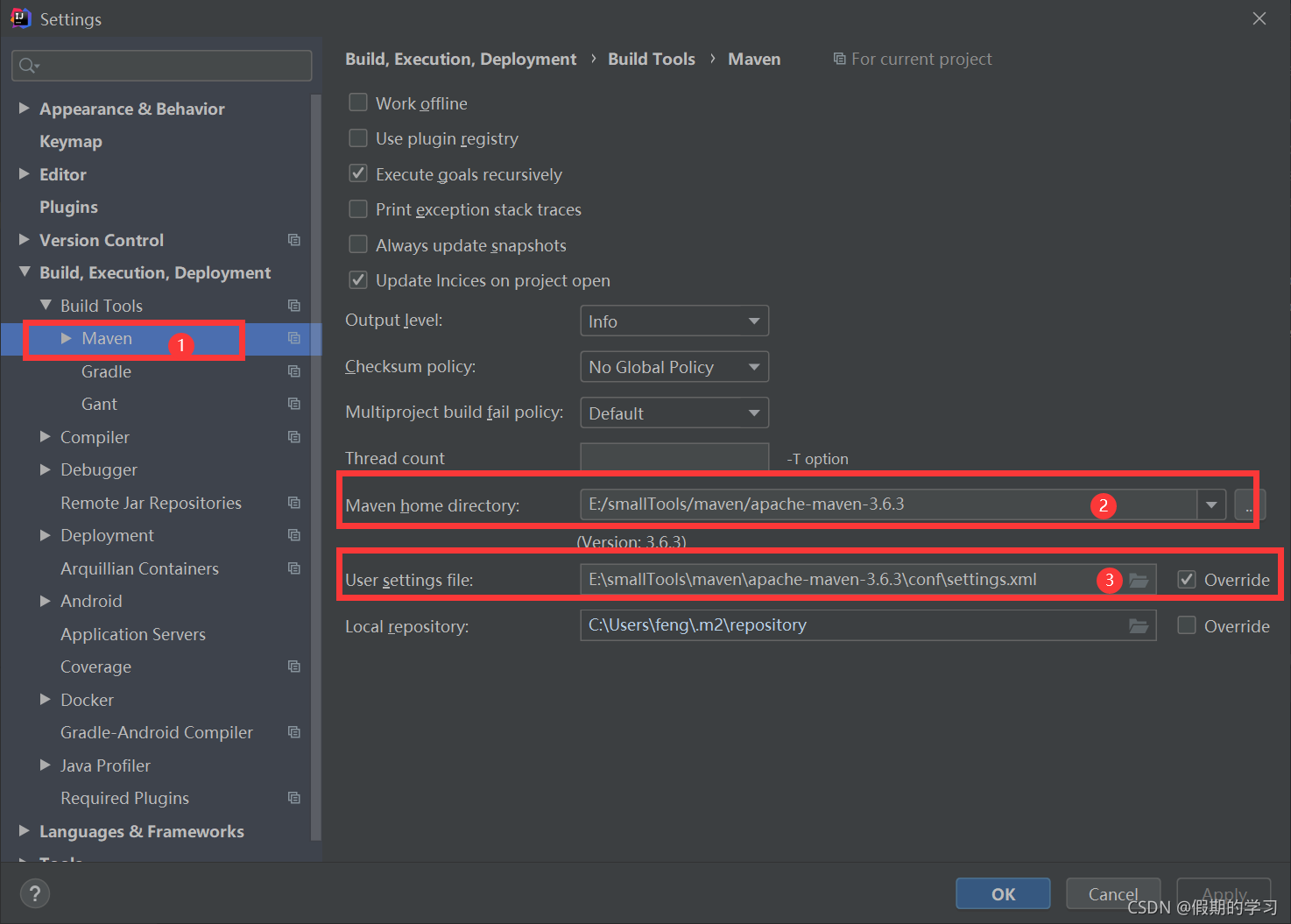Screen dimensions: 1291x924
Task: Click the project-level icon beside Build Tools
Action: pos(294,306)
